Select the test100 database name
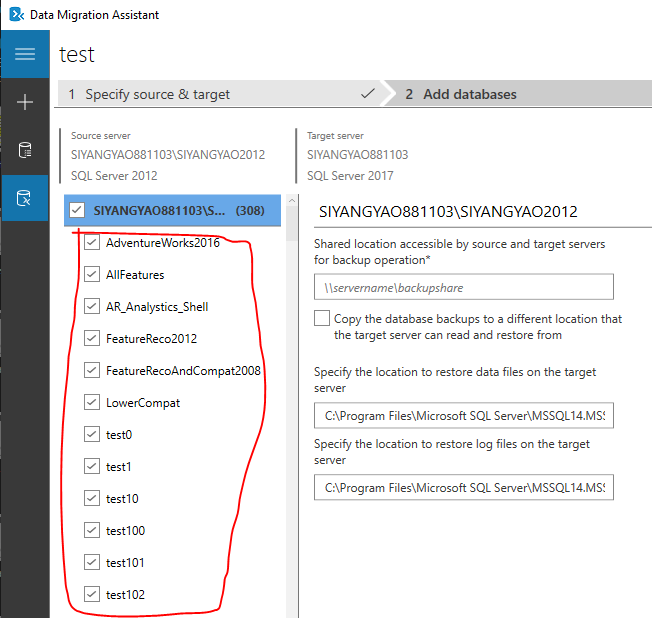This screenshot has height=618, width=652. coord(125,531)
